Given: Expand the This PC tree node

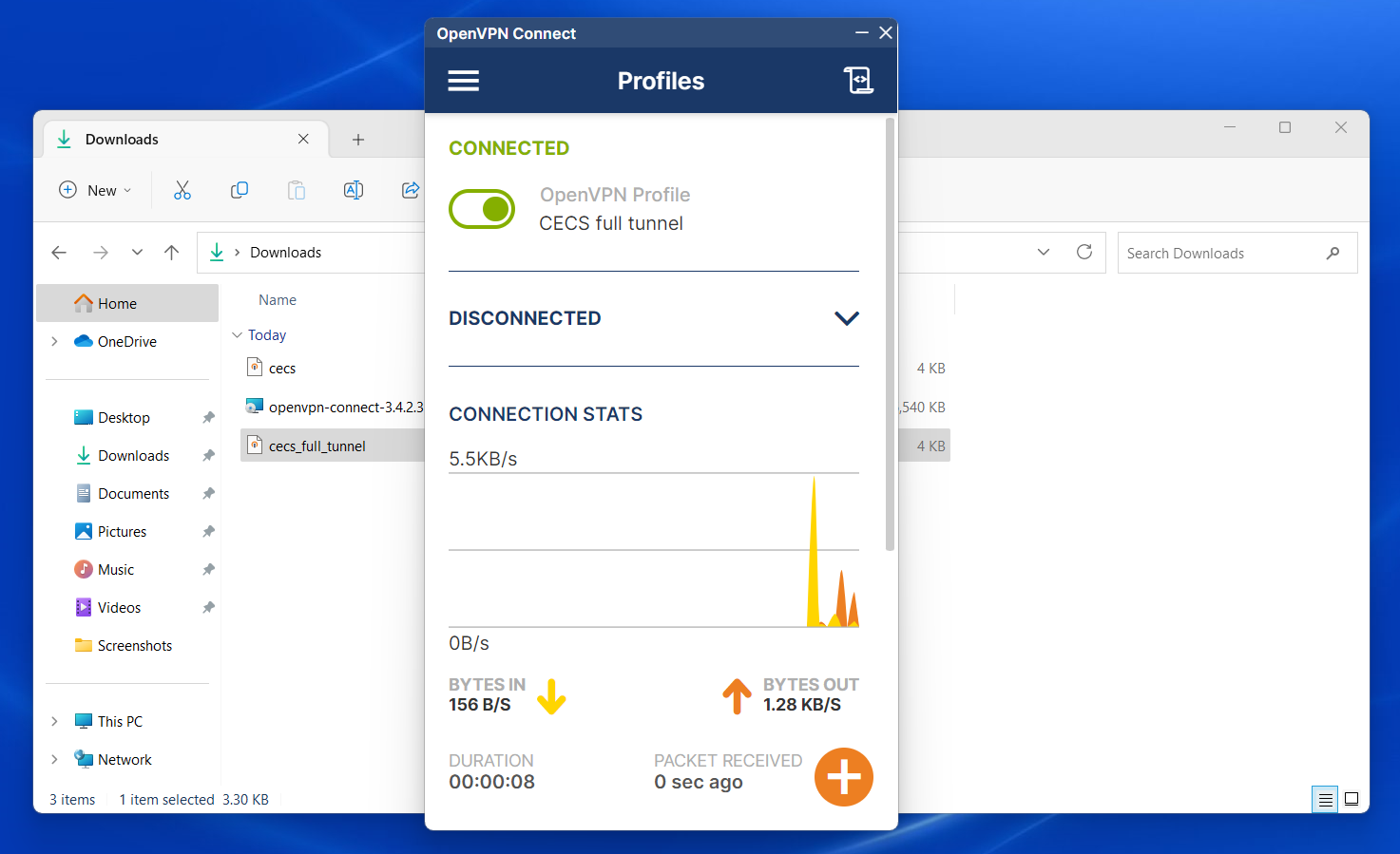Looking at the screenshot, I should [x=54, y=722].
